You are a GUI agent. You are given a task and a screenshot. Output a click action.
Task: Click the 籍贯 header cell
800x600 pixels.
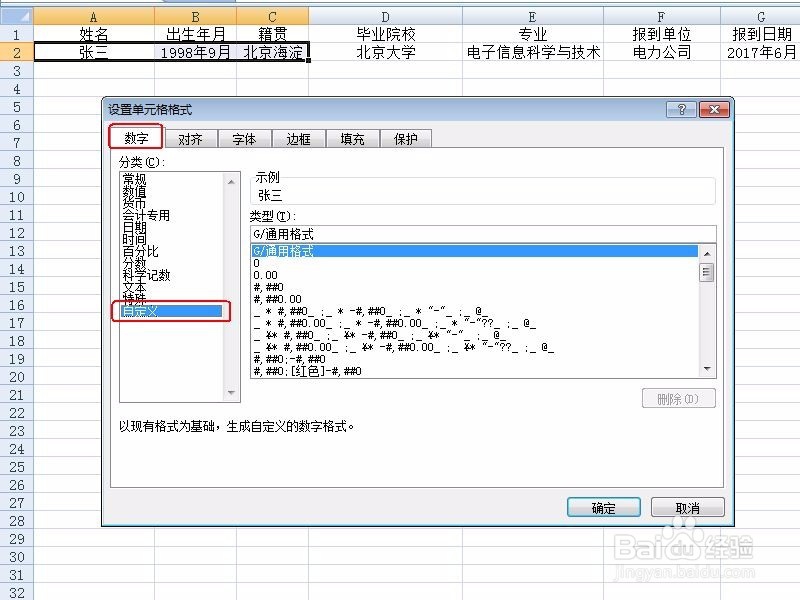(272, 34)
